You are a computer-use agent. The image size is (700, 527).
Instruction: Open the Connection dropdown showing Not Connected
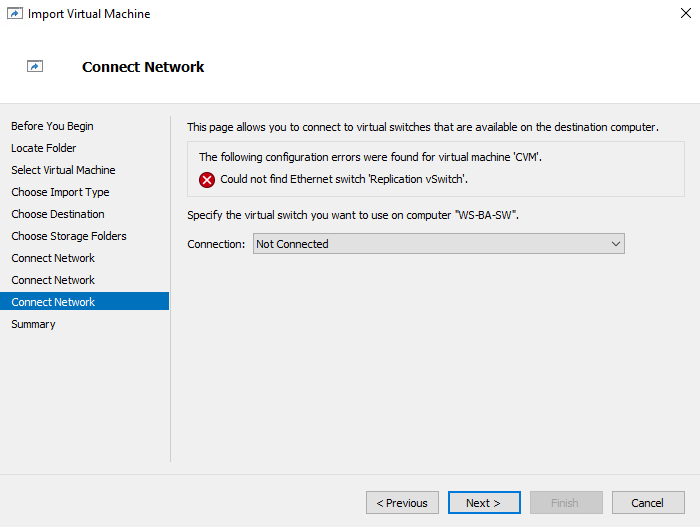pyautogui.click(x=438, y=244)
